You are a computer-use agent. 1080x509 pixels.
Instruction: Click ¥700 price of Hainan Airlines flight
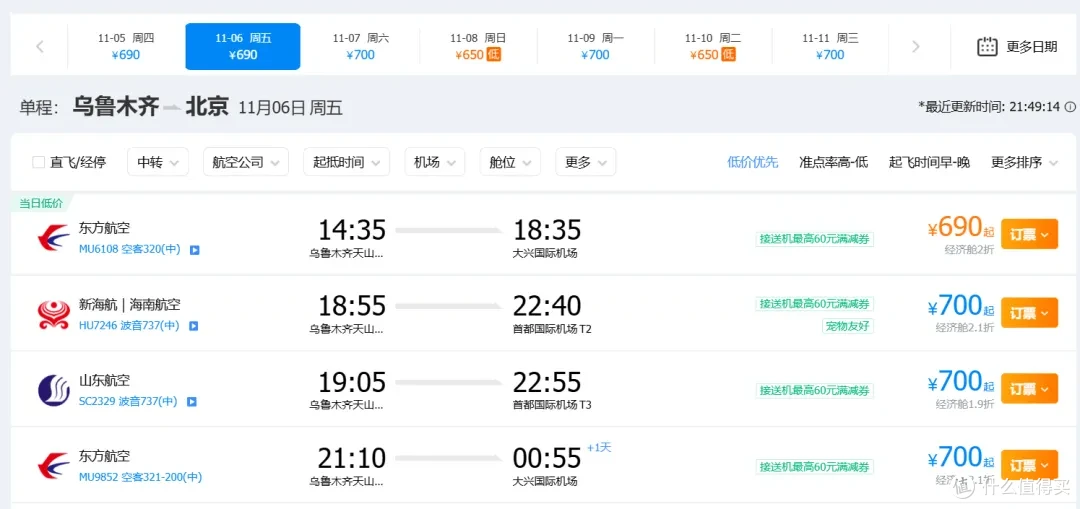(x=960, y=305)
